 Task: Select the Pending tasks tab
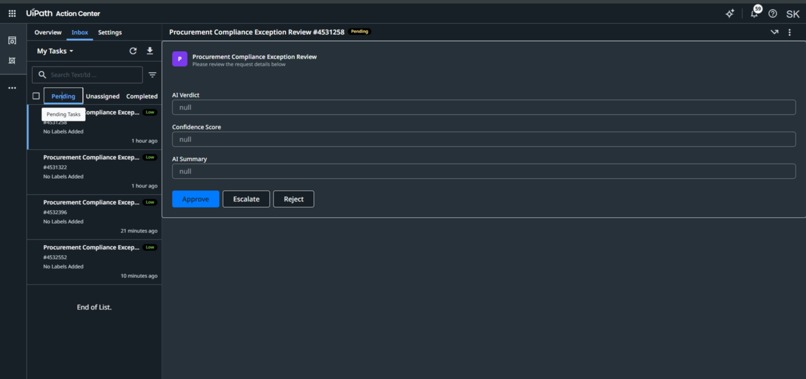tap(63, 96)
